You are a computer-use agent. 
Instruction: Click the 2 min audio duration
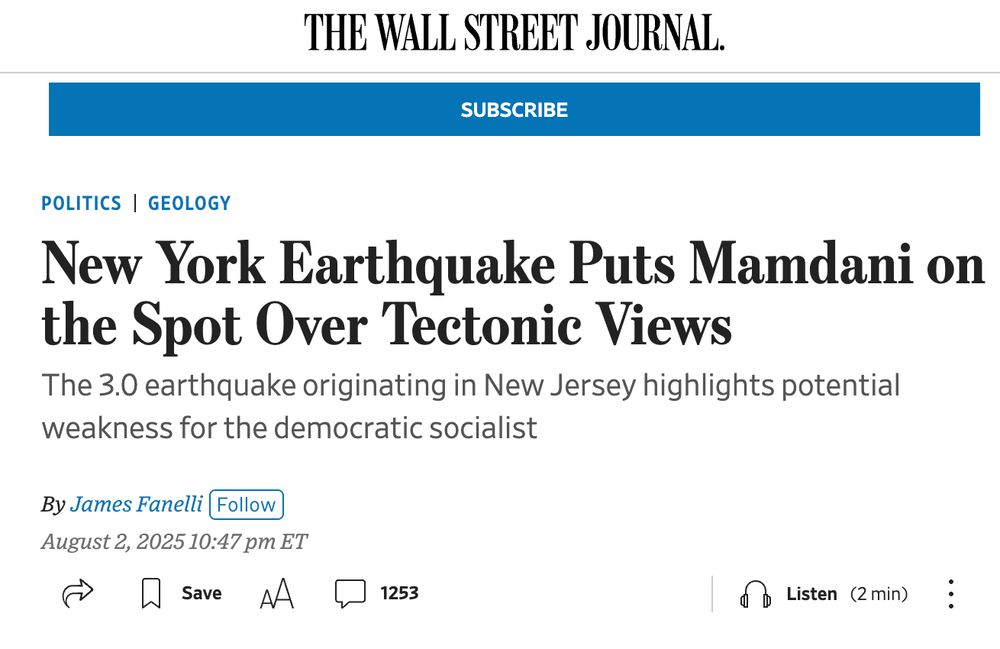click(x=879, y=594)
